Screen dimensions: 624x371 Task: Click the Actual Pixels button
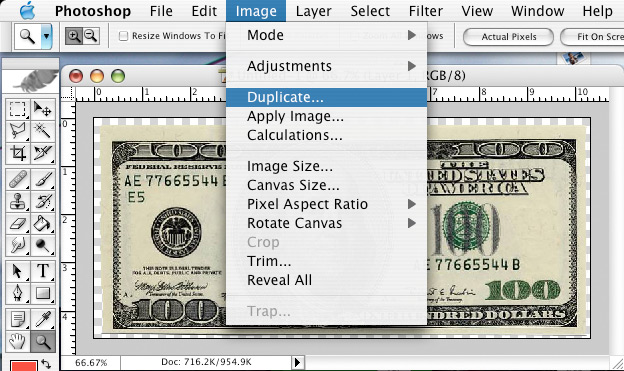click(509, 37)
